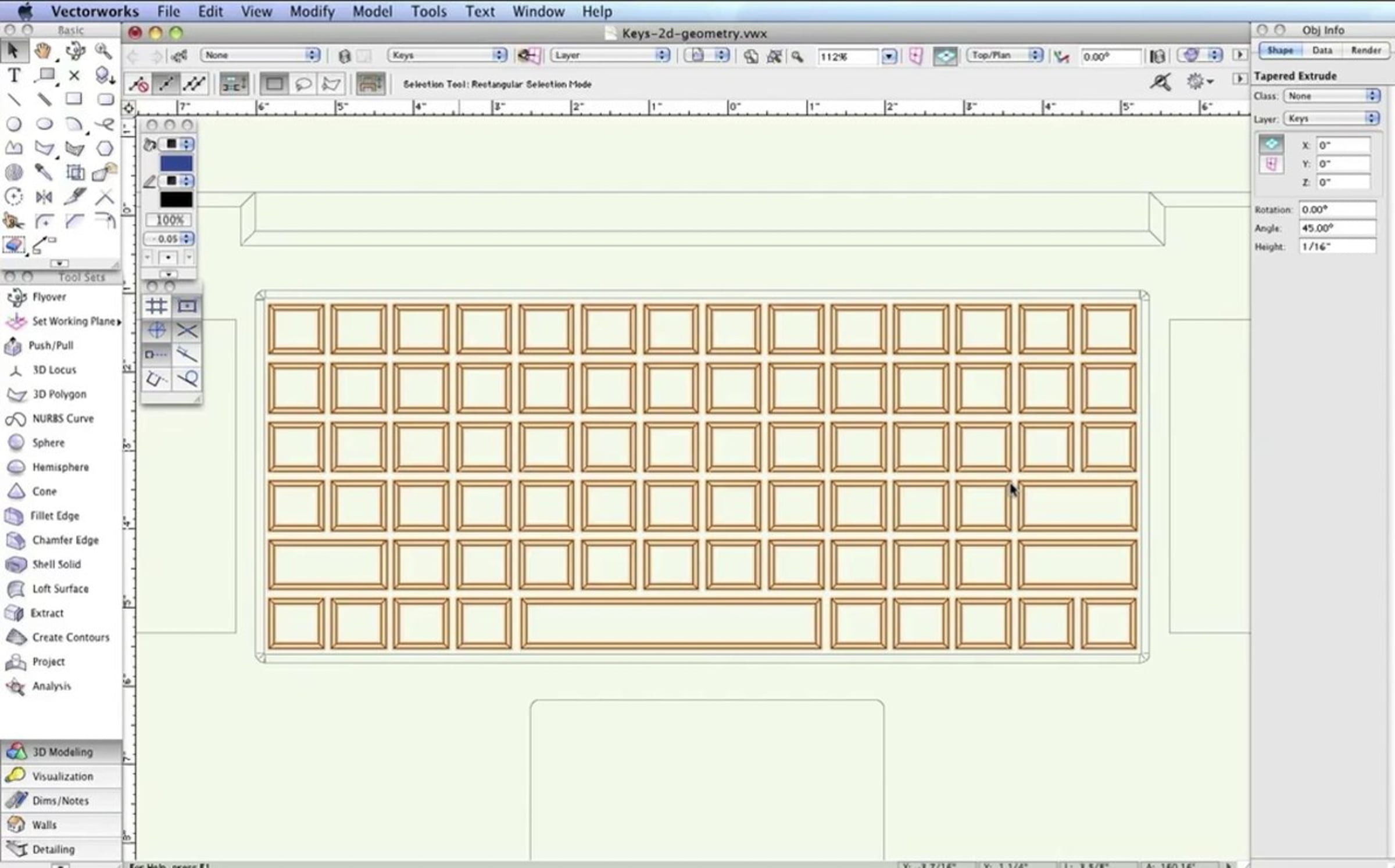Open the Top/Plan view dropdown

click(x=1005, y=55)
